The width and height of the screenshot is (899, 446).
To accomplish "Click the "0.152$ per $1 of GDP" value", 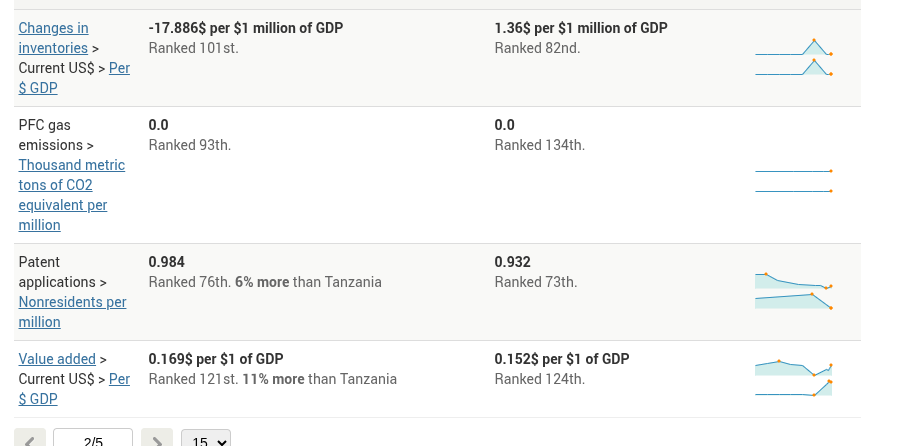I will (x=562, y=359).
